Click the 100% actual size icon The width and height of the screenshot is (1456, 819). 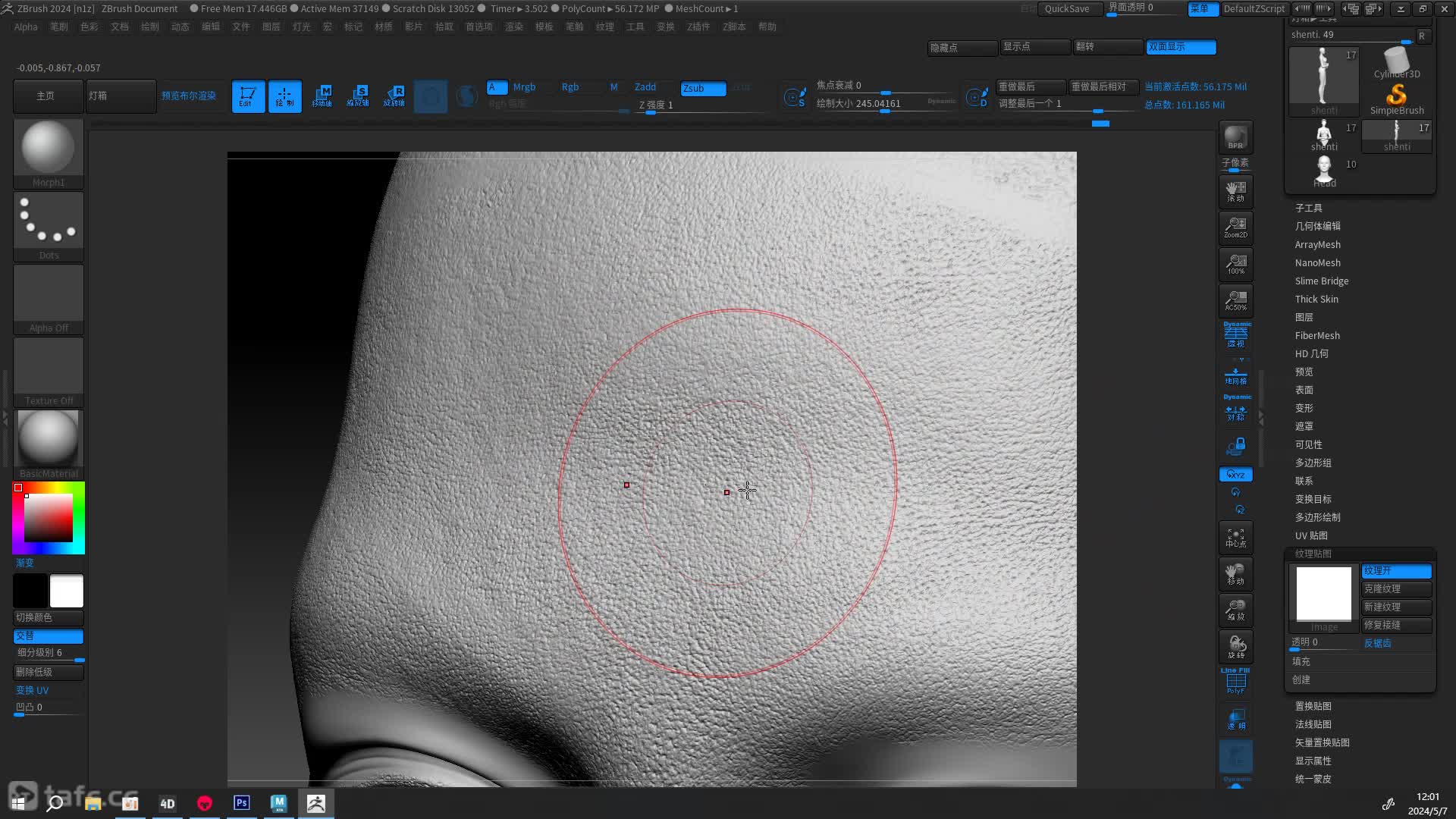point(1235,264)
